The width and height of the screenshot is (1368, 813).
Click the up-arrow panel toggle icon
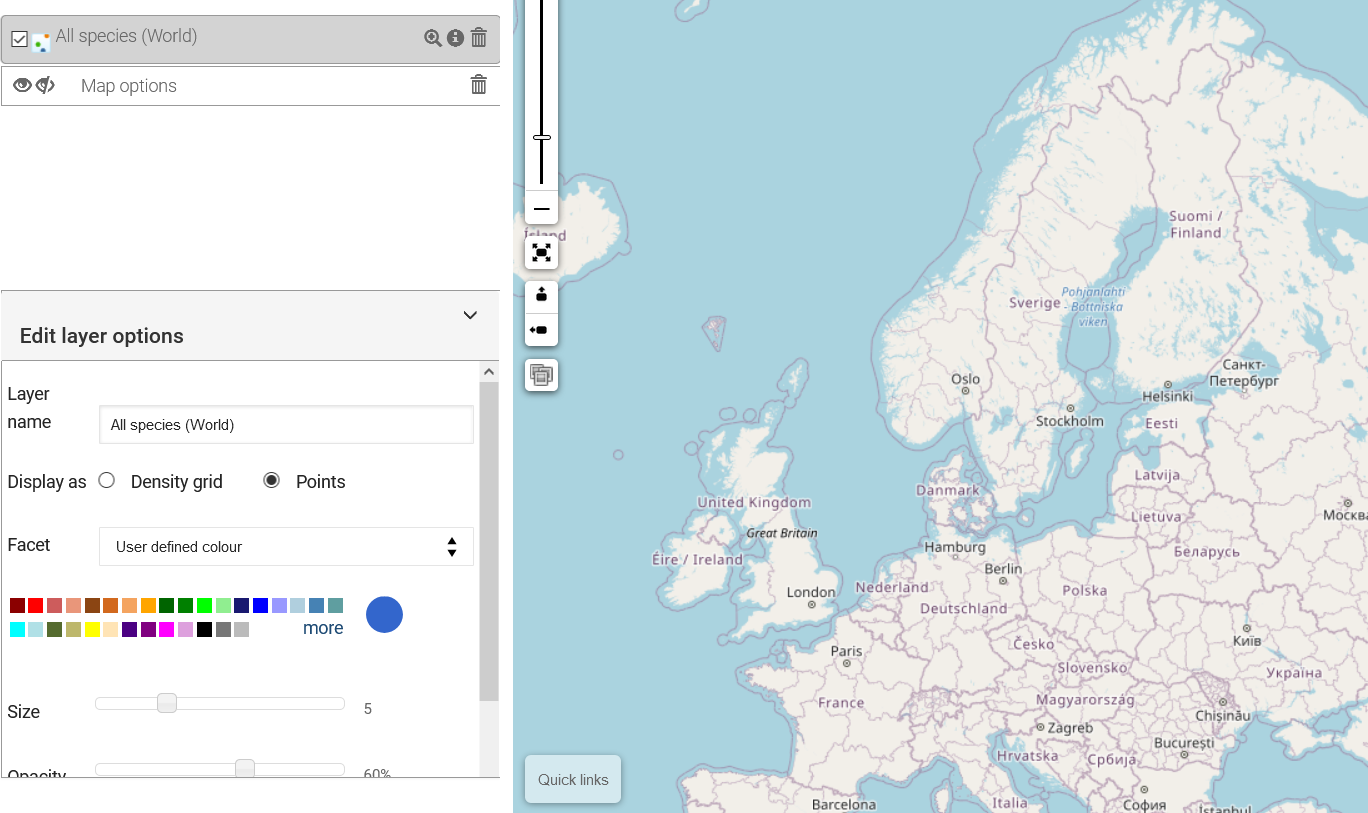(x=542, y=295)
